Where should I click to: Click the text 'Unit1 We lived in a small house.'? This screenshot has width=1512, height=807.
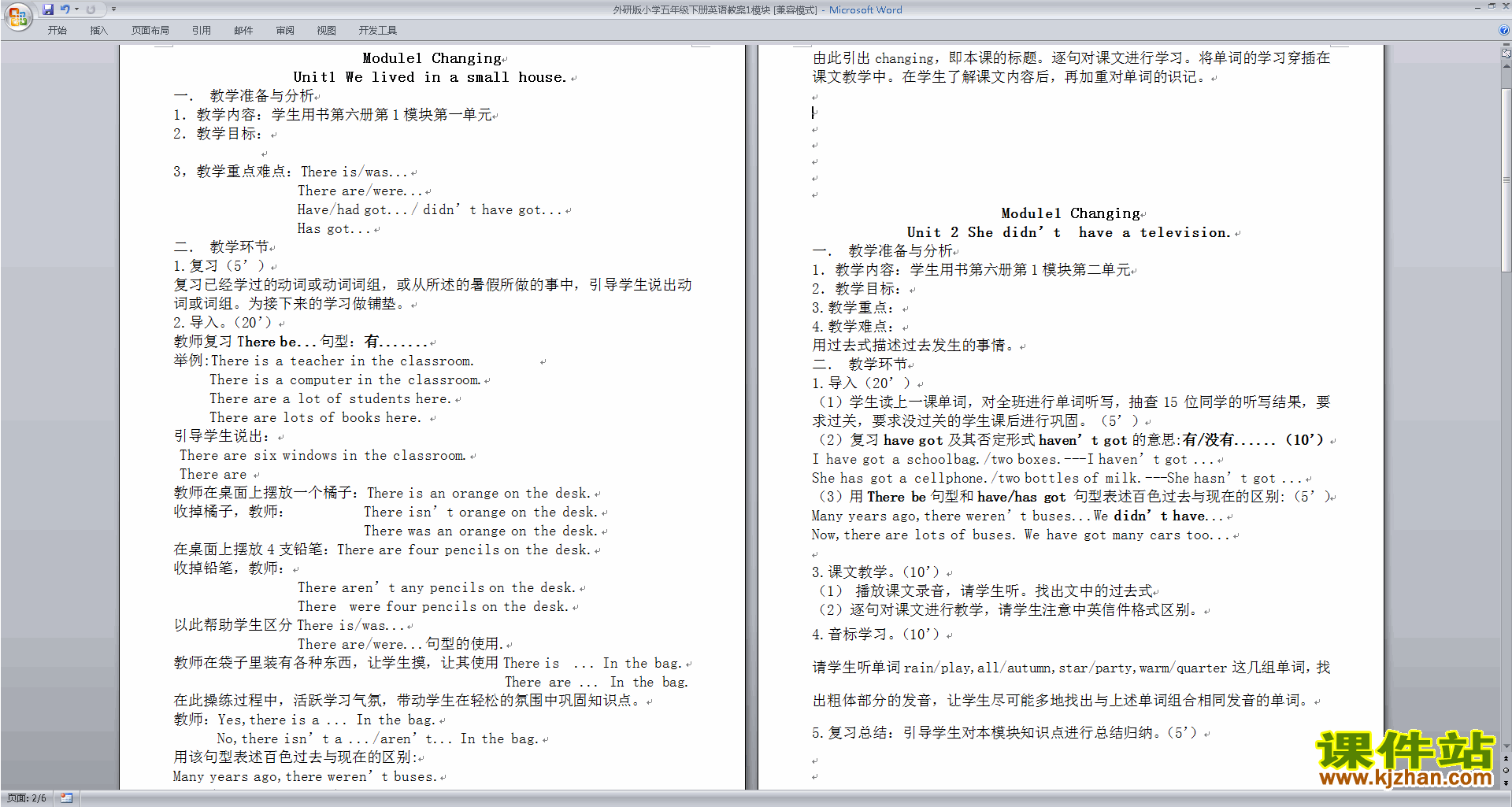point(430,77)
